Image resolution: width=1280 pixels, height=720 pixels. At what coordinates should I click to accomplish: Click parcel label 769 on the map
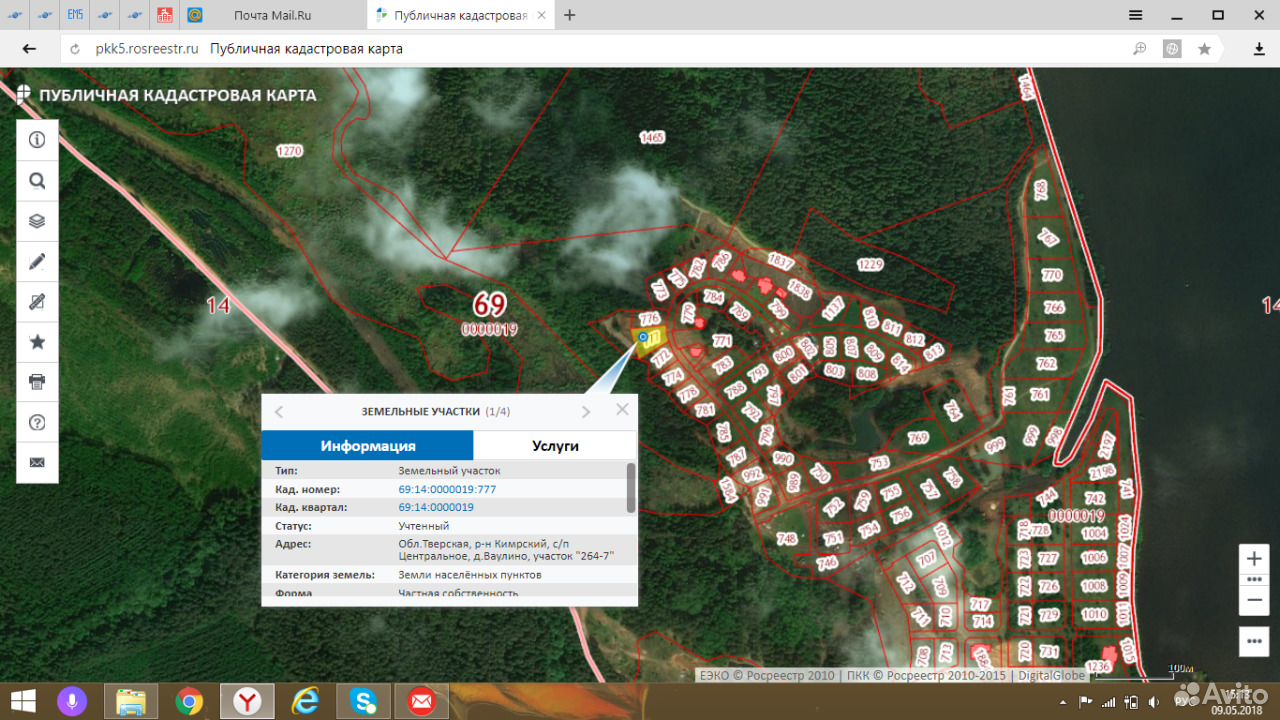[918, 438]
